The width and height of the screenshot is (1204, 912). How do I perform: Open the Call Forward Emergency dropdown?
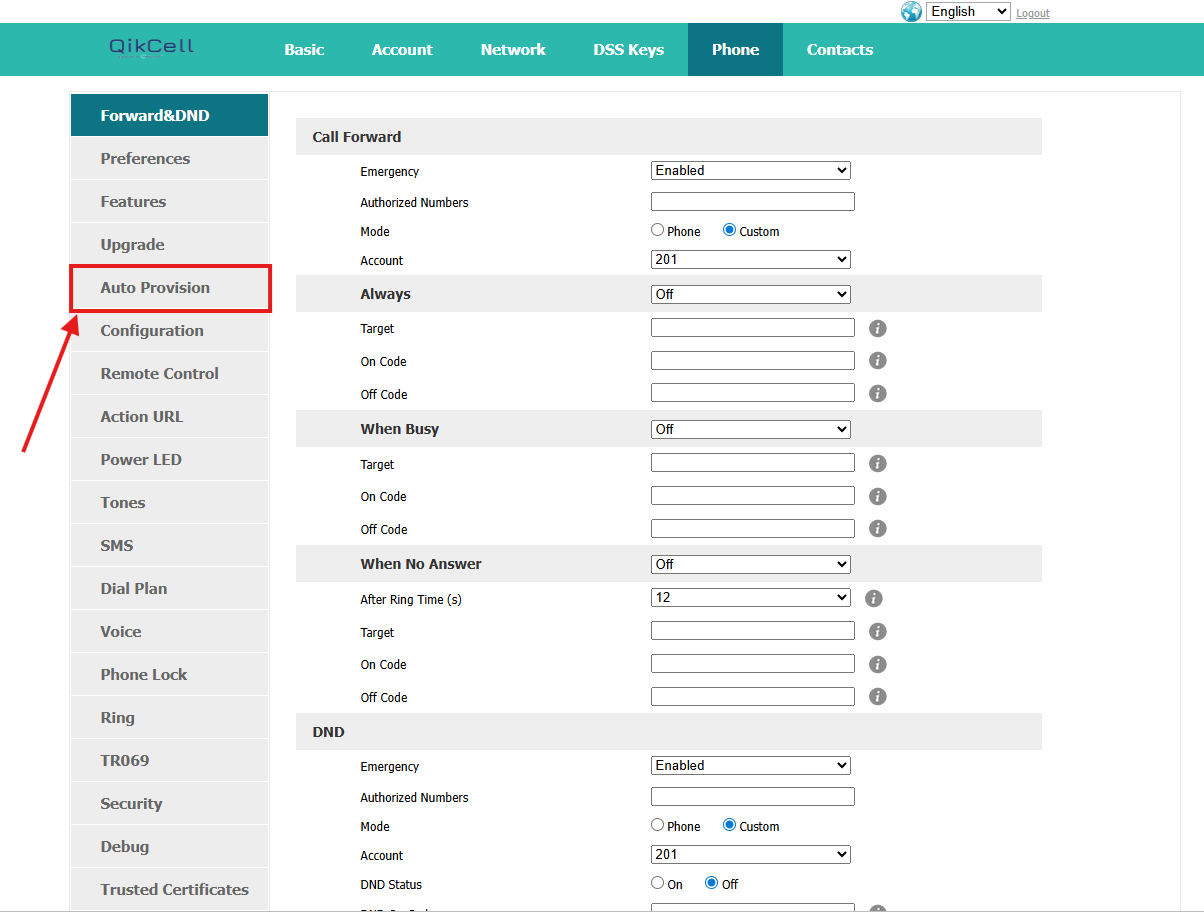[x=750, y=171]
